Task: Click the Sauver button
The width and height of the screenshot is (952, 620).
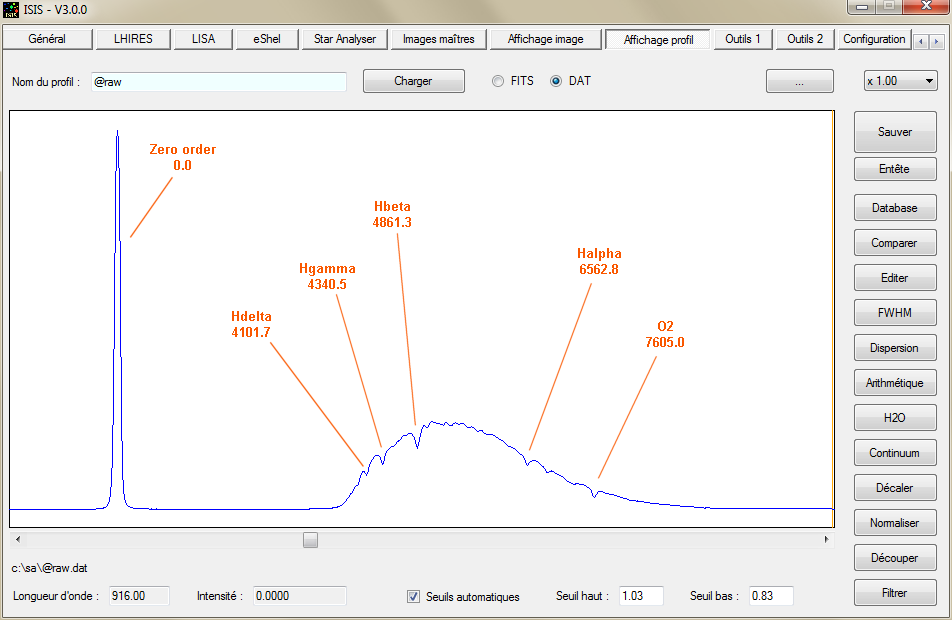Action: 895,132
